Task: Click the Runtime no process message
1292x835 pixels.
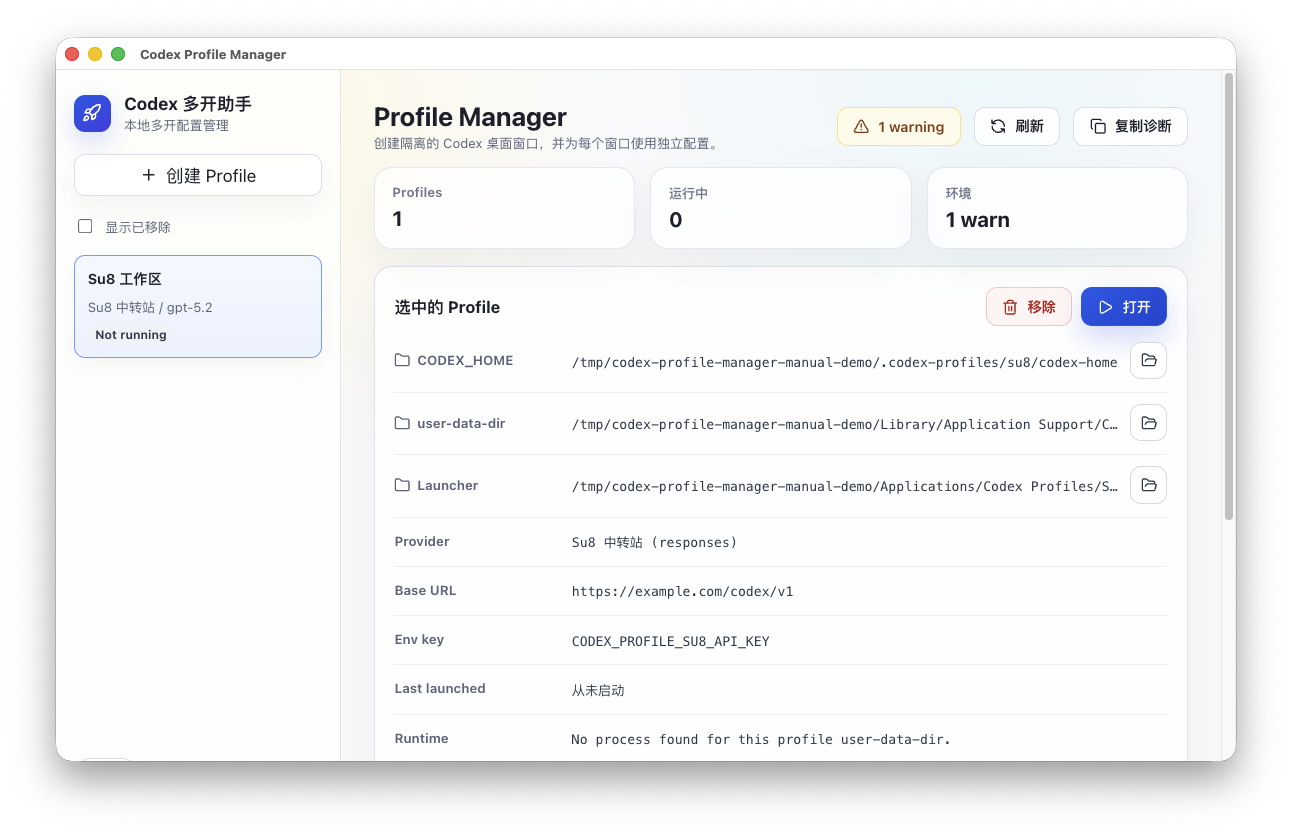Action: click(x=761, y=739)
